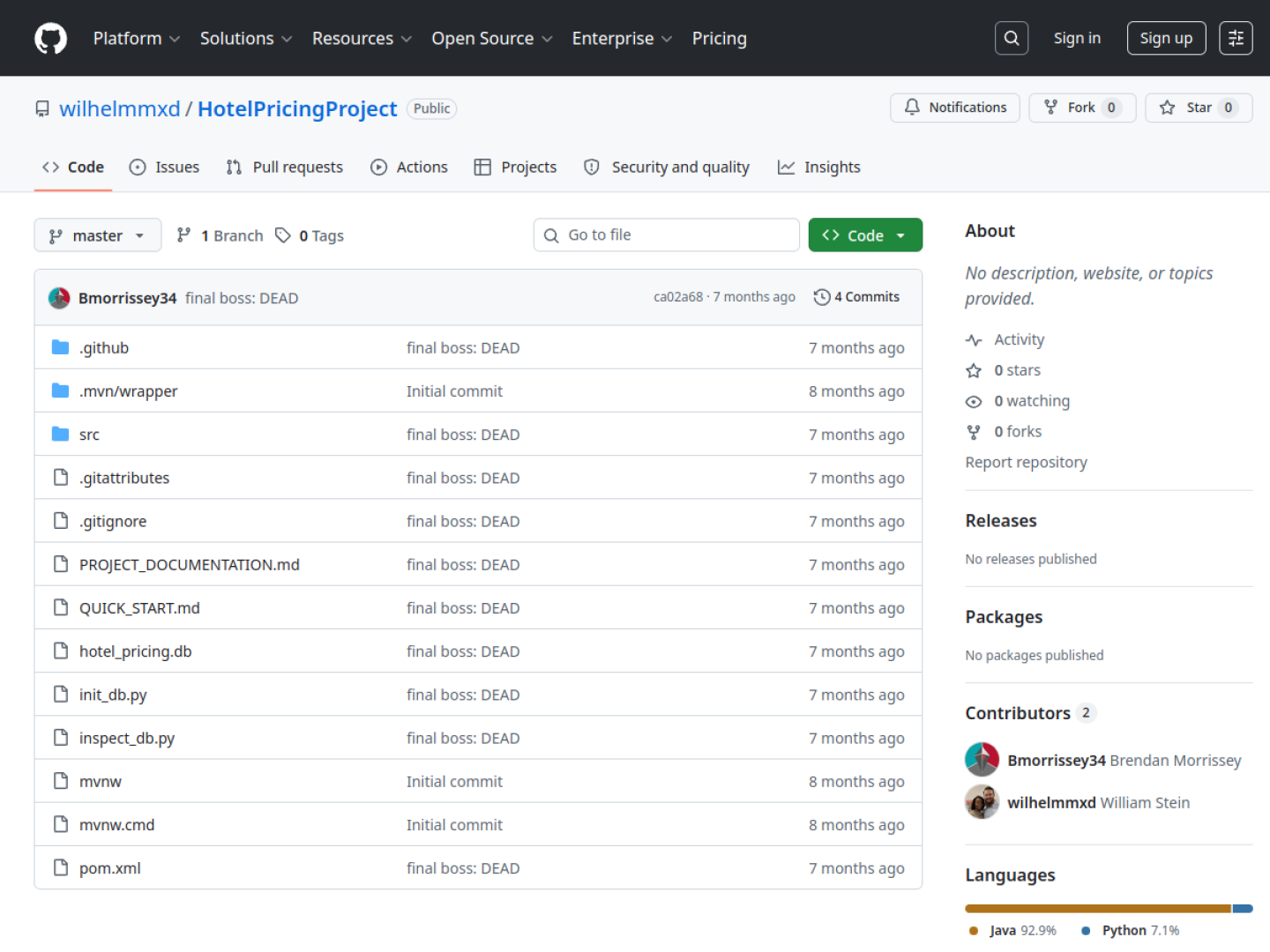Click the Java 92.9% language label
Screen dimensions: 1270x952
pos(1012,930)
